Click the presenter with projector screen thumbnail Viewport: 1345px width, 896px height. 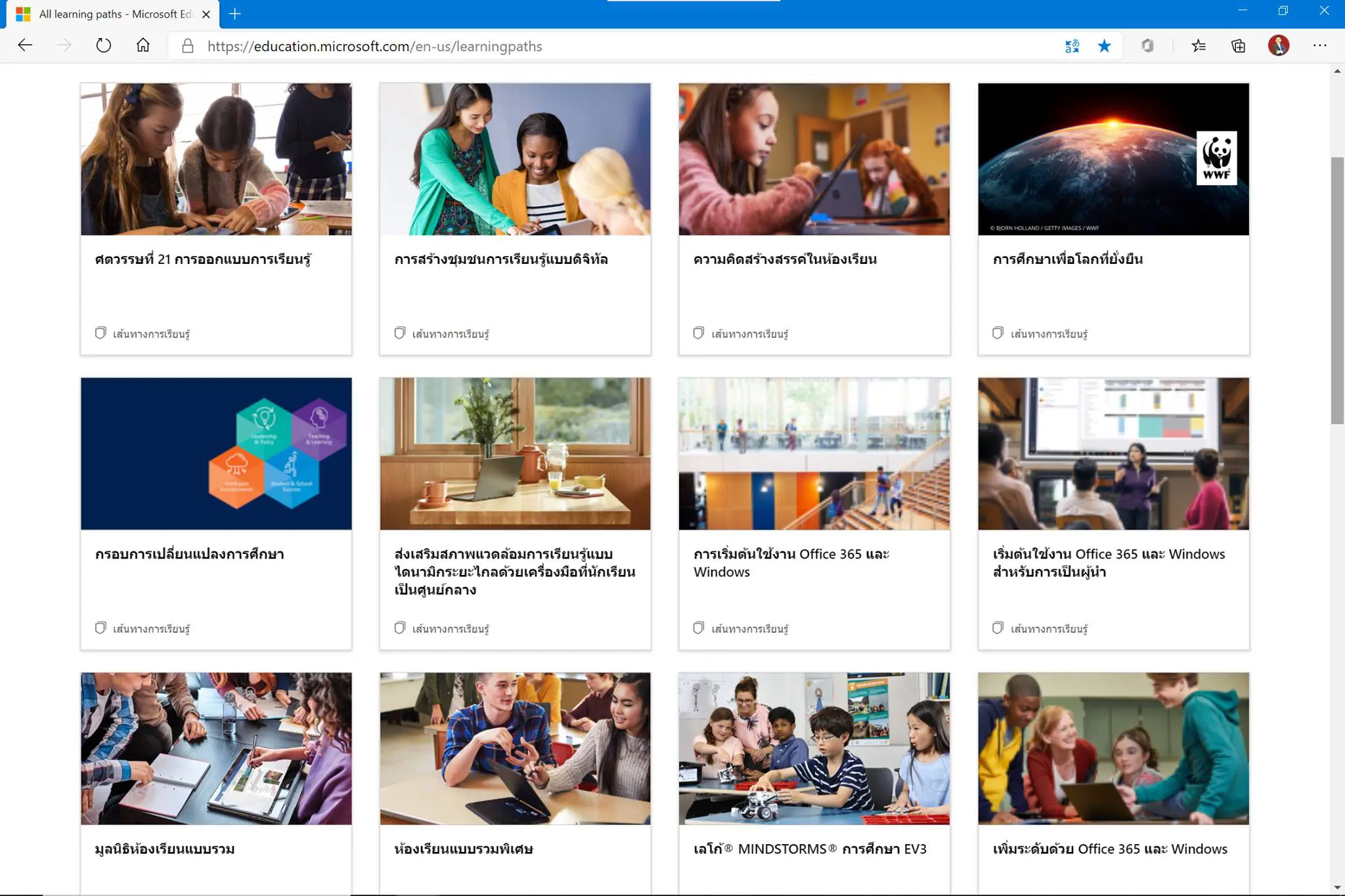point(1113,454)
